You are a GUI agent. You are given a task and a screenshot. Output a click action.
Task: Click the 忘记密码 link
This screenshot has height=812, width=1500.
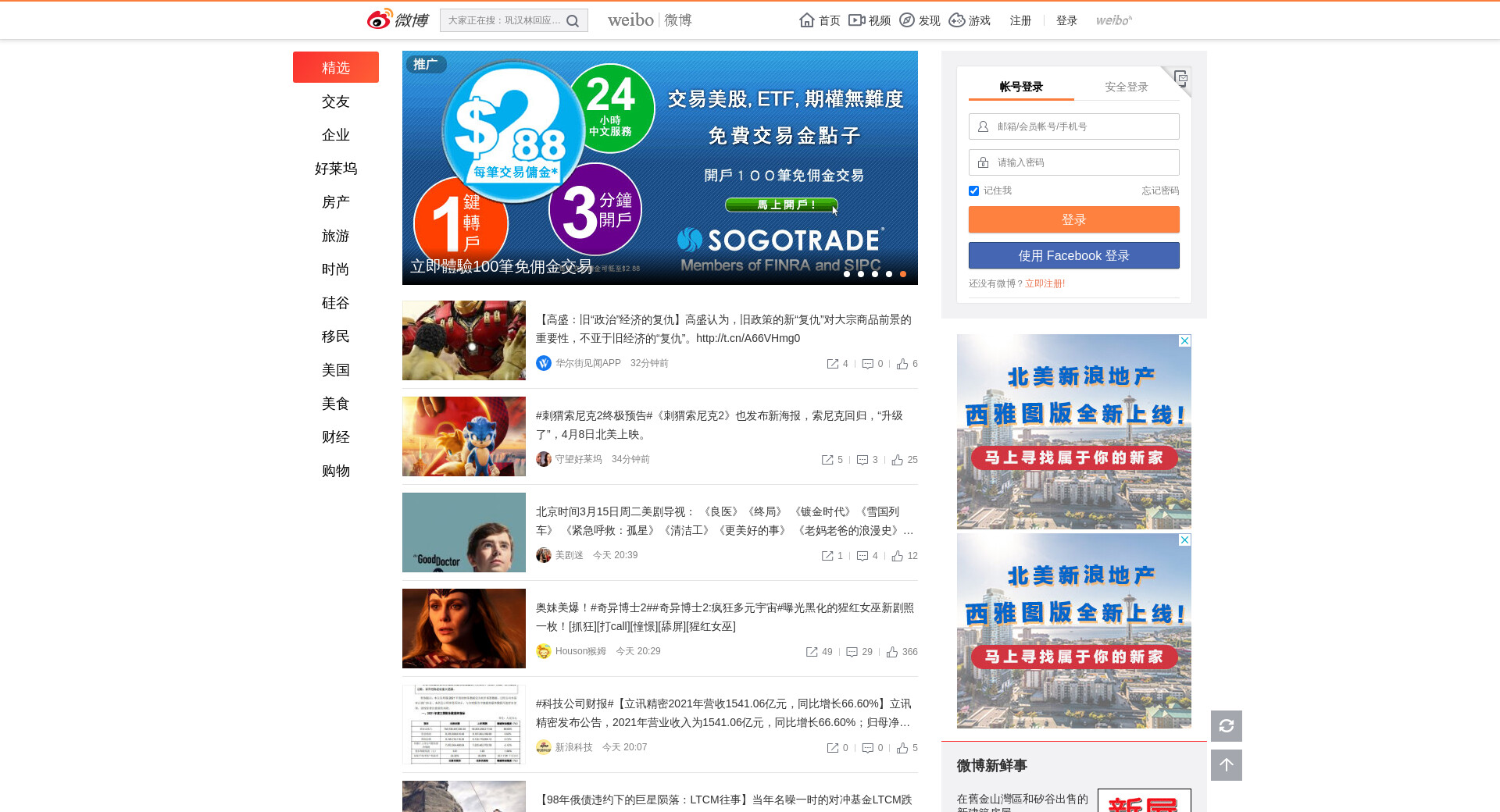tap(1159, 191)
